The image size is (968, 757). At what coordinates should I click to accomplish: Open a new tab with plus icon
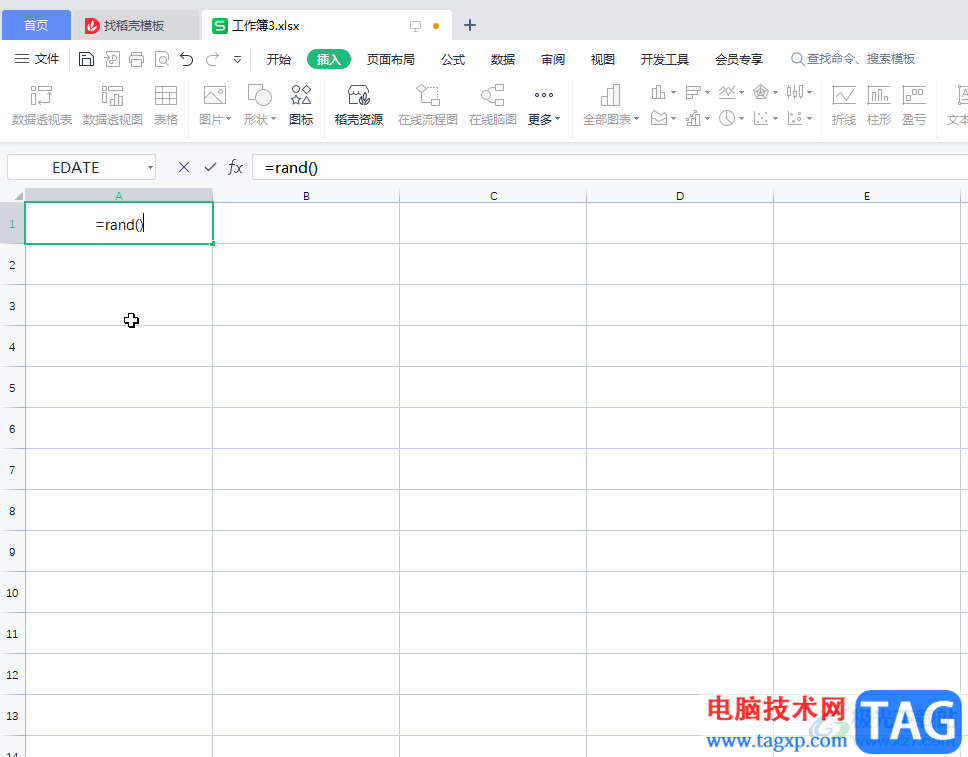point(469,25)
